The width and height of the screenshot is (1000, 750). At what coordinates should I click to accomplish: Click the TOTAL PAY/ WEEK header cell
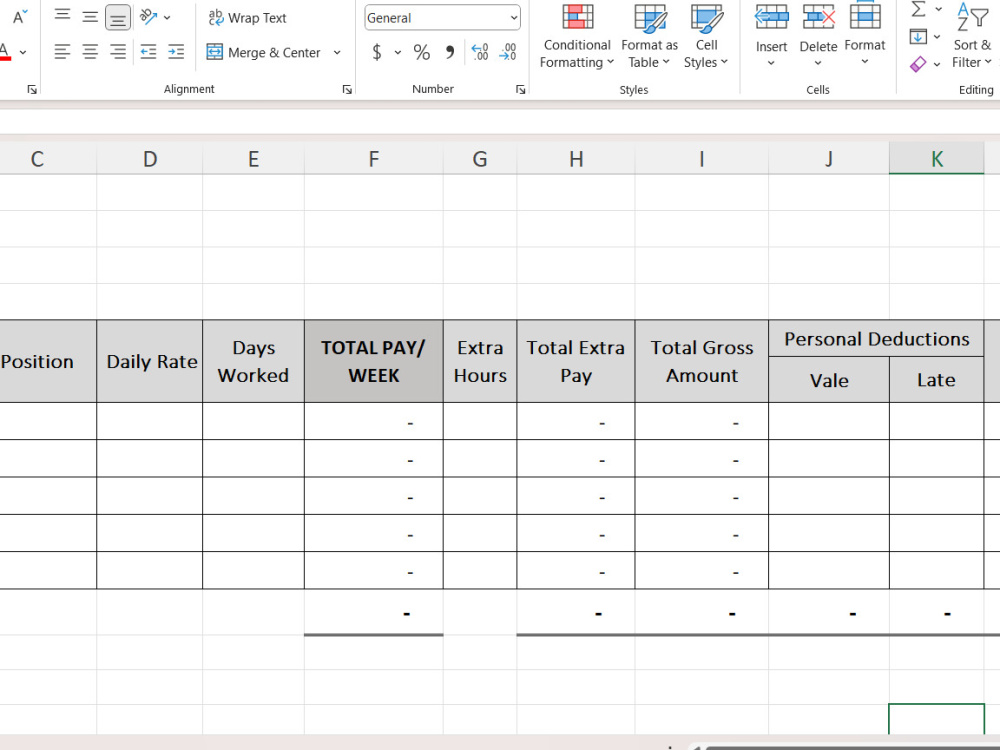click(x=374, y=362)
